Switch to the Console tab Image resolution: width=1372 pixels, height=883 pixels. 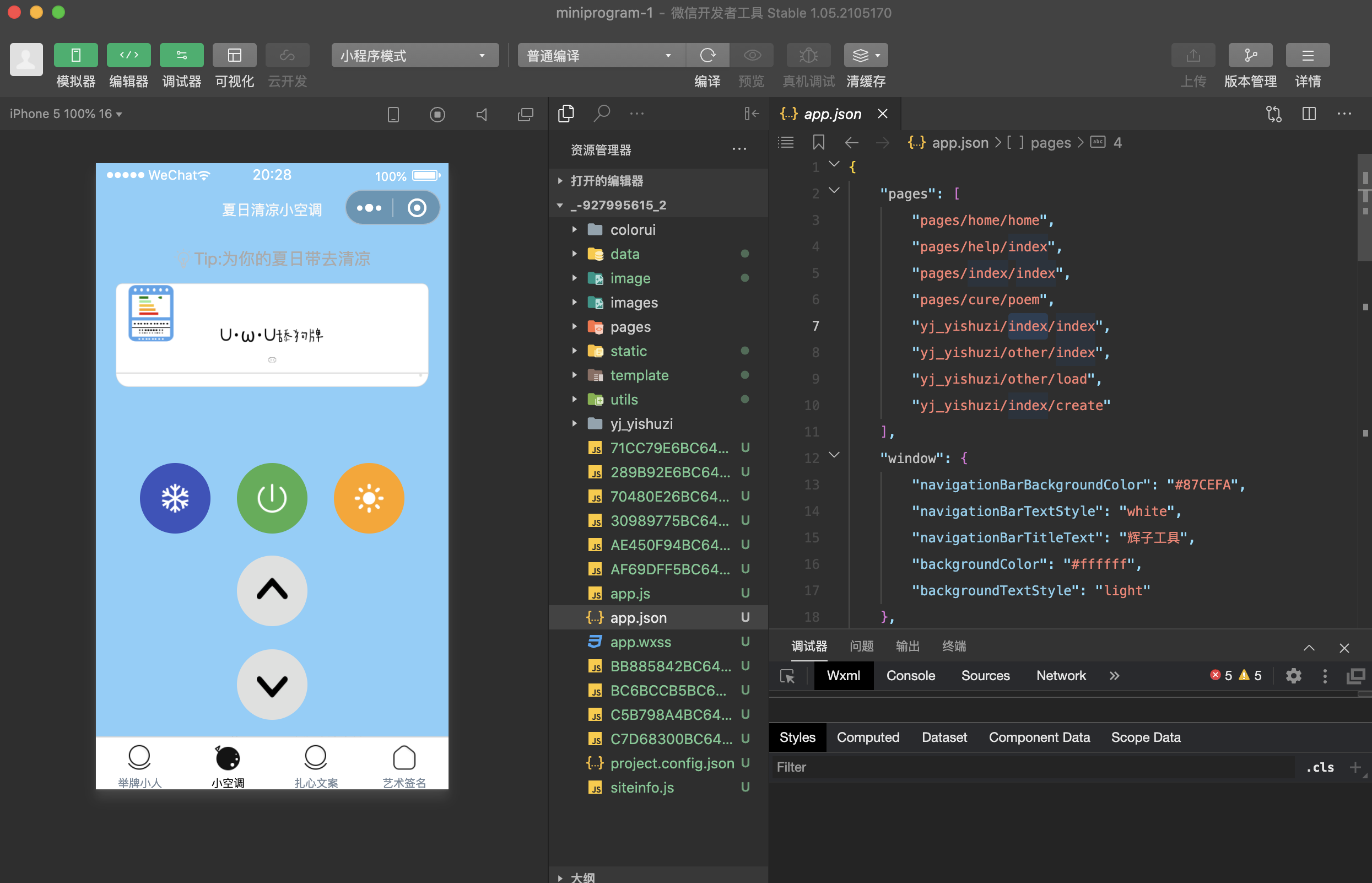pyautogui.click(x=910, y=675)
